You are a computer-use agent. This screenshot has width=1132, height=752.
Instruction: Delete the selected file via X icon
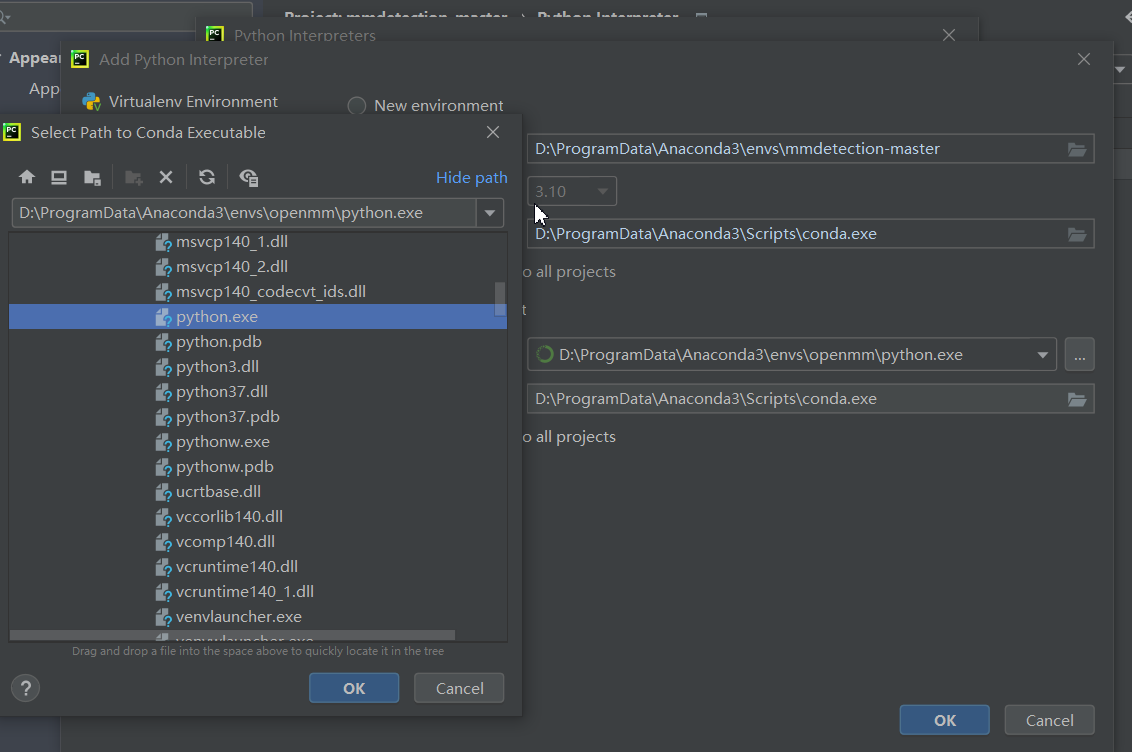coord(166,178)
